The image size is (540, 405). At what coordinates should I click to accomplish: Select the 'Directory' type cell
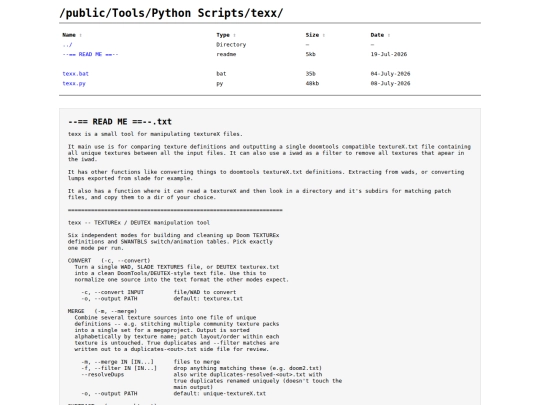pyautogui.click(x=231, y=45)
